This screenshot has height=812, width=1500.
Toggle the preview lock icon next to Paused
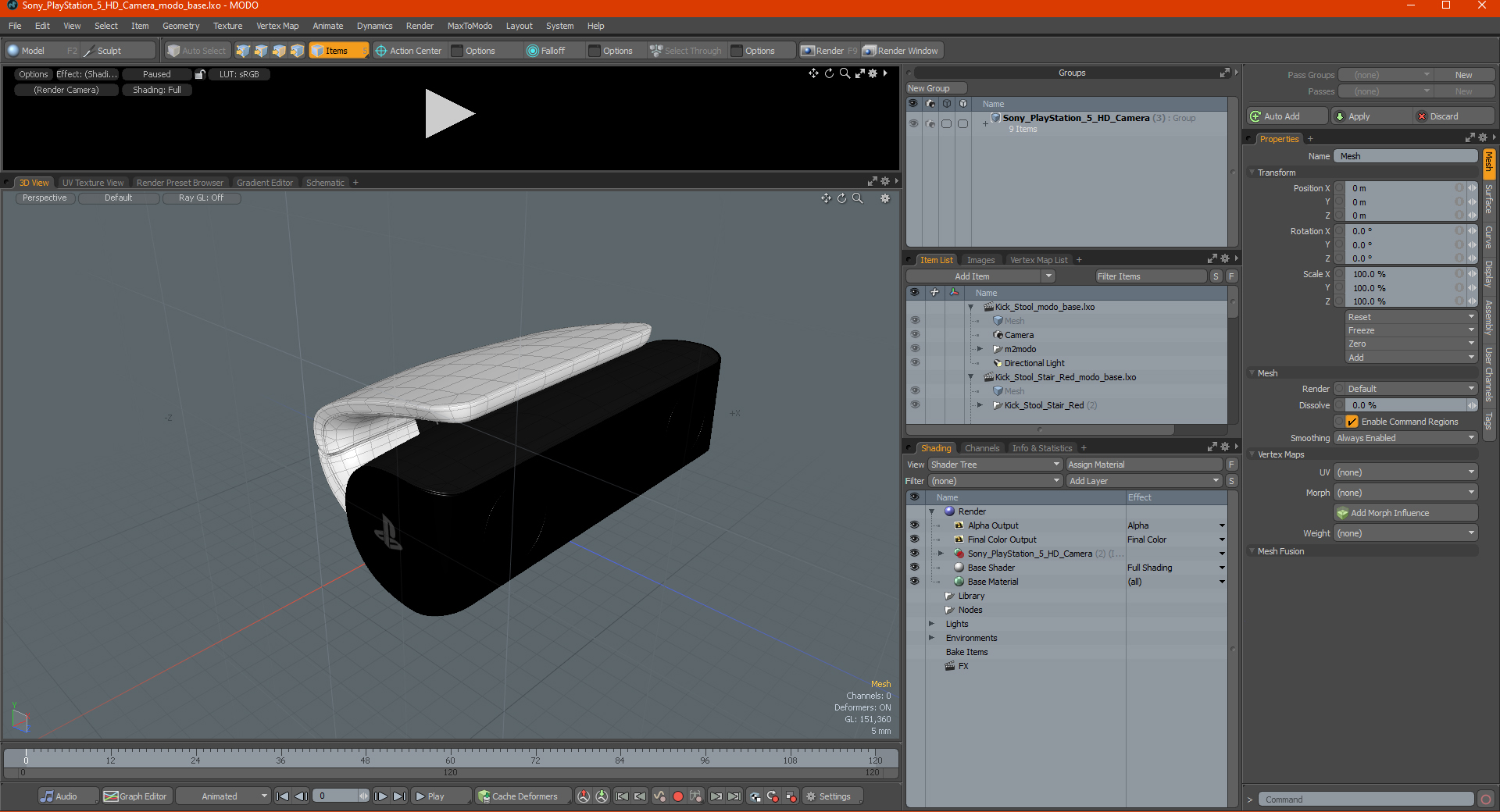(x=200, y=74)
